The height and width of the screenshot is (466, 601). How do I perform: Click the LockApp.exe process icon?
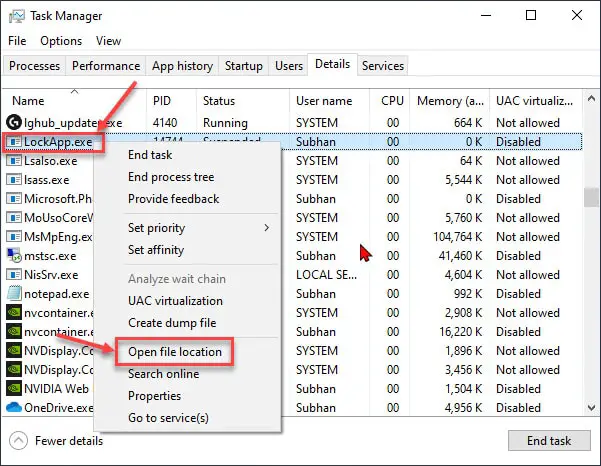point(14,142)
